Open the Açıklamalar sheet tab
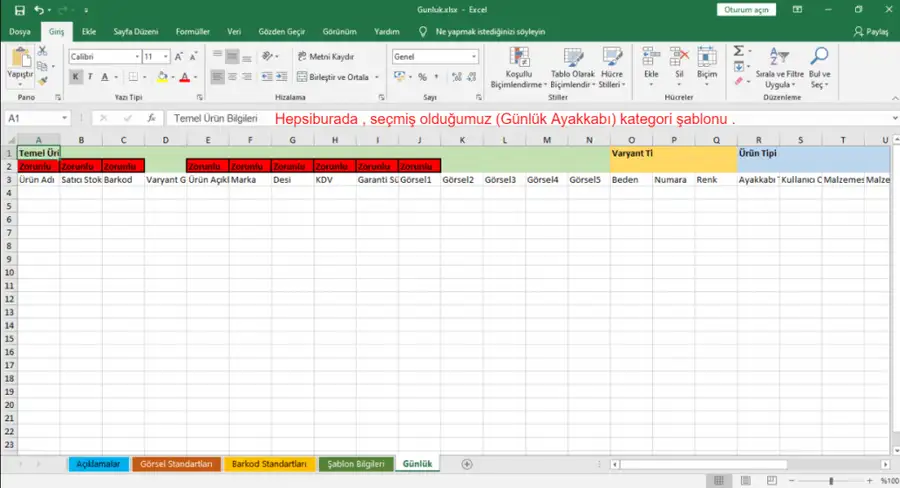Image resolution: width=900 pixels, height=488 pixels. [98, 464]
